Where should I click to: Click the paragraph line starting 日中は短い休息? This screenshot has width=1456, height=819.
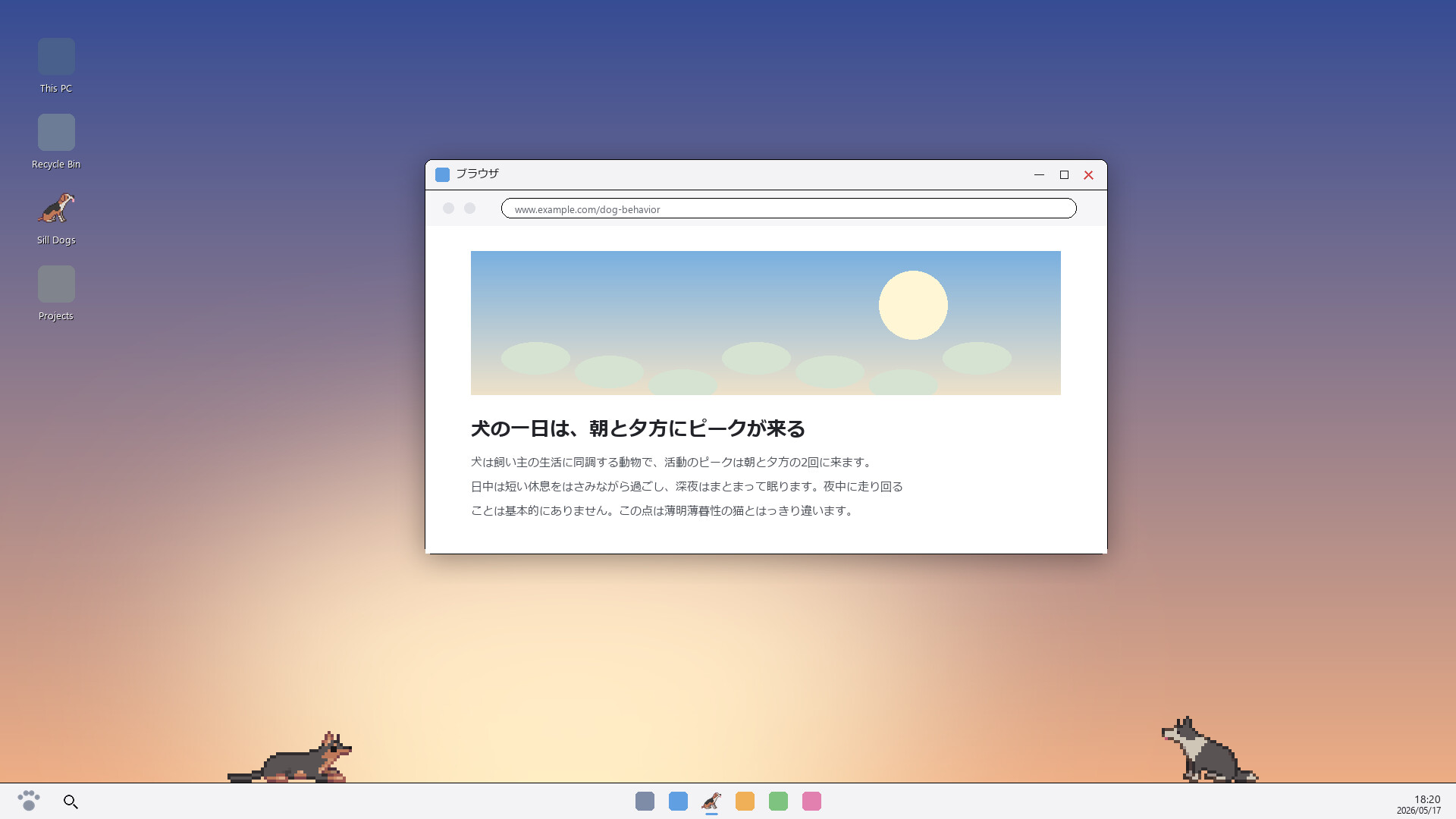687,486
